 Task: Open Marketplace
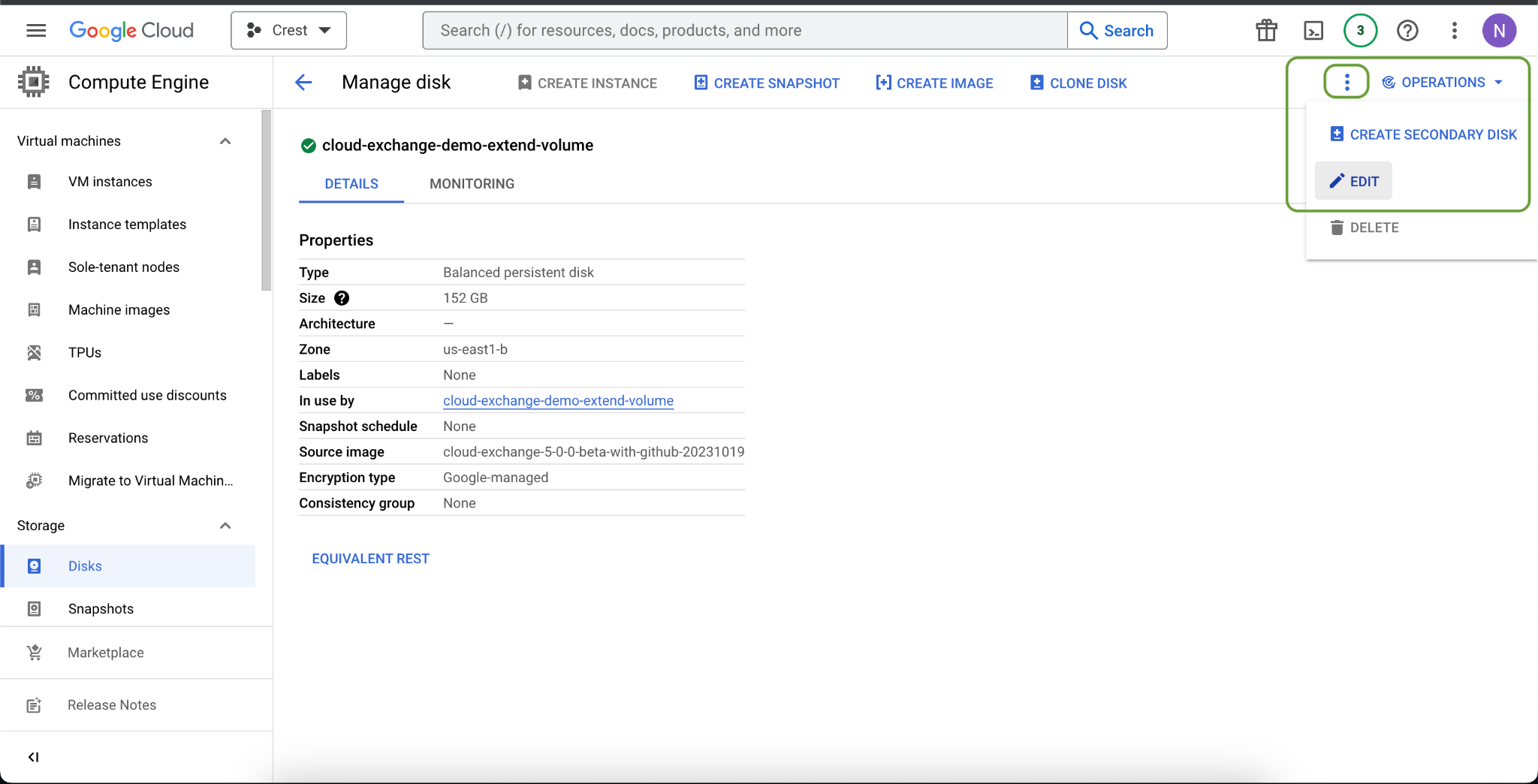[106, 653]
